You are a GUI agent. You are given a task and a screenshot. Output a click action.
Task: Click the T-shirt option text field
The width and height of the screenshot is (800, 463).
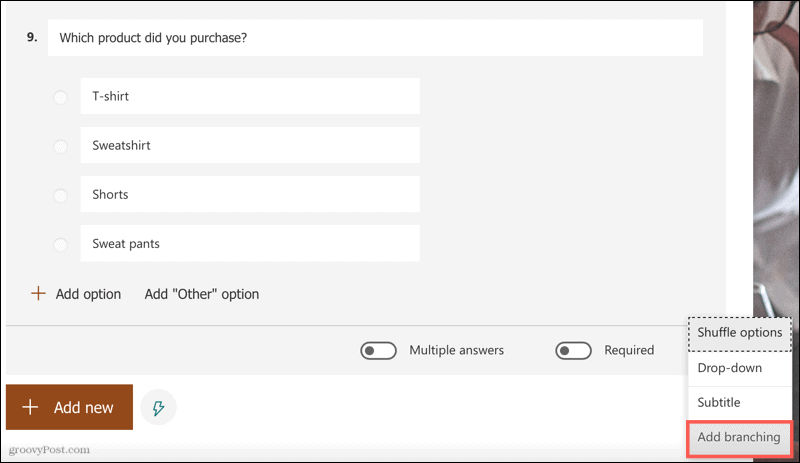click(250, 97)
